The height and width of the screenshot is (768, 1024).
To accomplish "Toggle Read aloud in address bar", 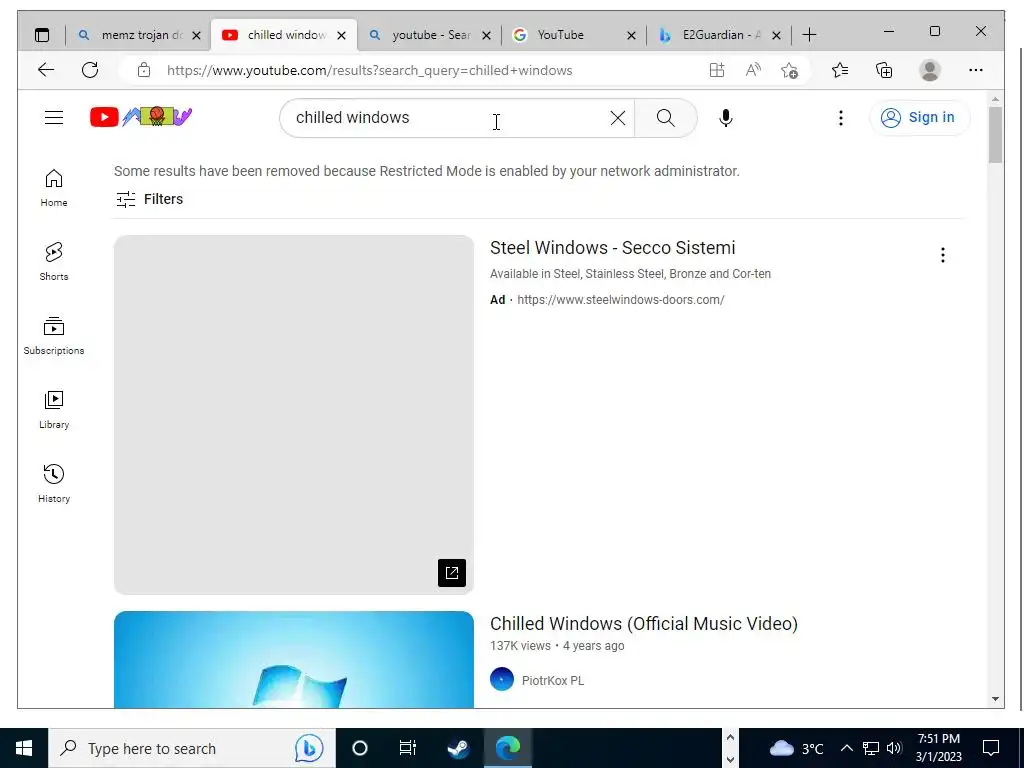I will pyautogui.click(x=753, y=71).
